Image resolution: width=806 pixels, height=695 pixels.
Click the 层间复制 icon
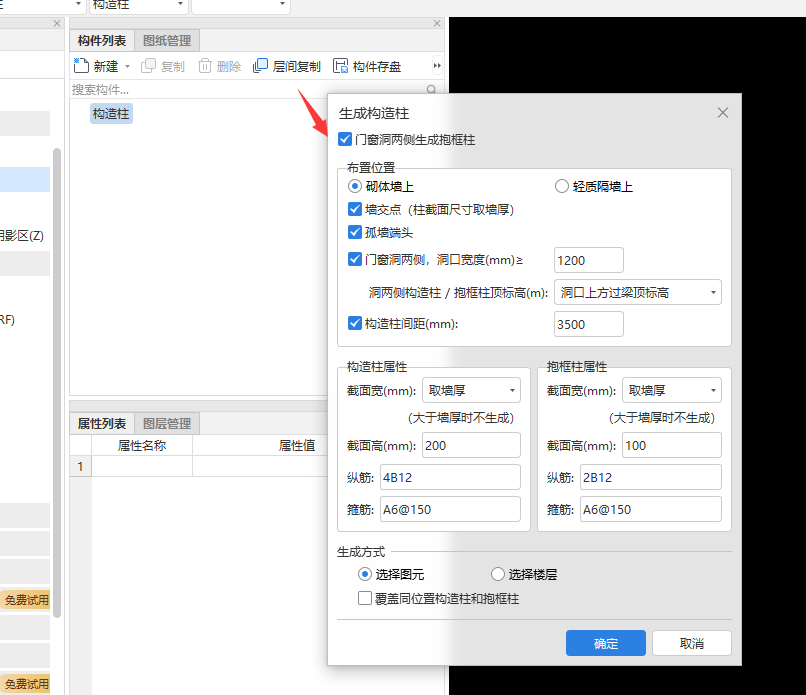(261, 66)
